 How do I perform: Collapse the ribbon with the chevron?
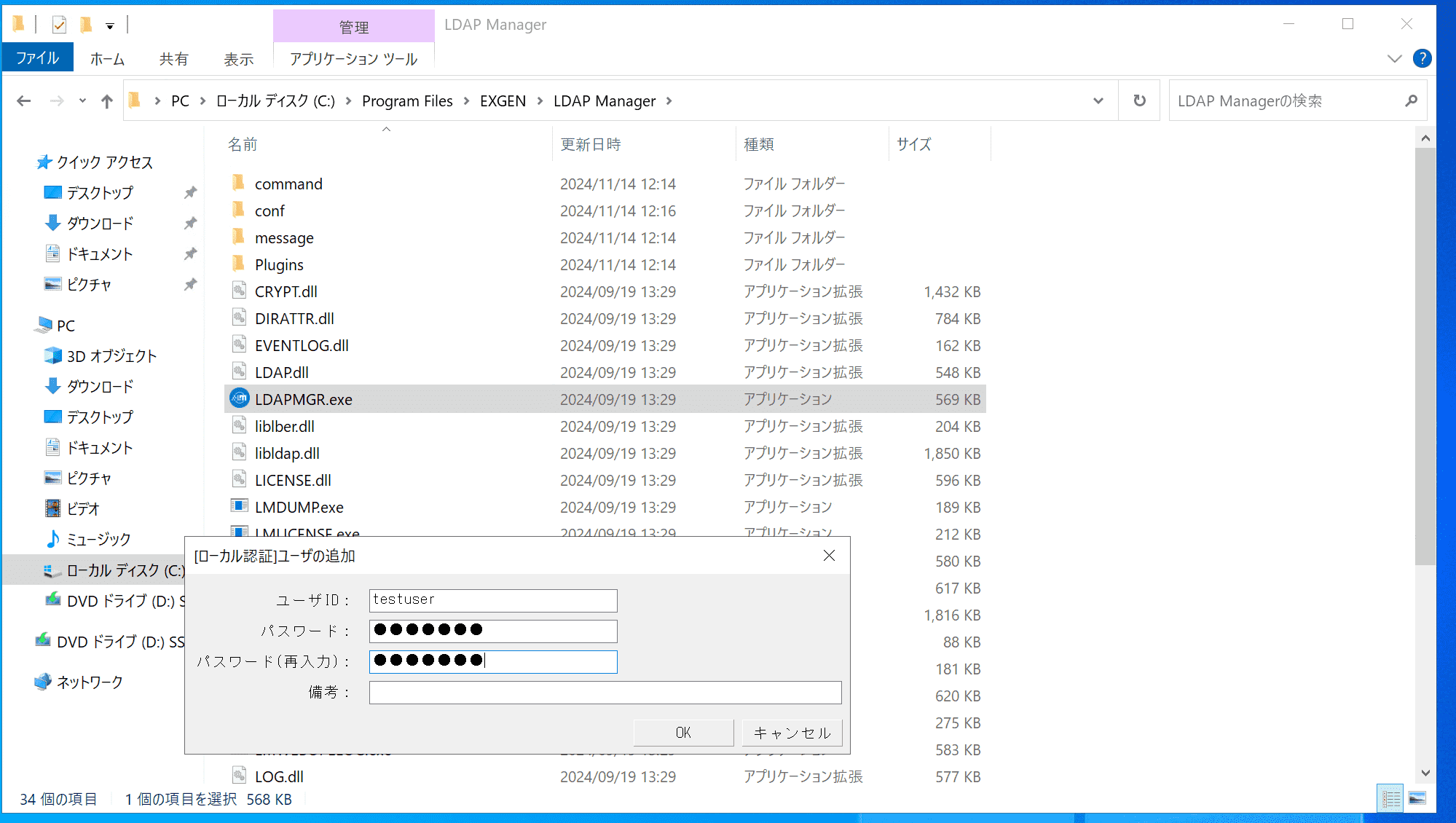coord(1394,58)
